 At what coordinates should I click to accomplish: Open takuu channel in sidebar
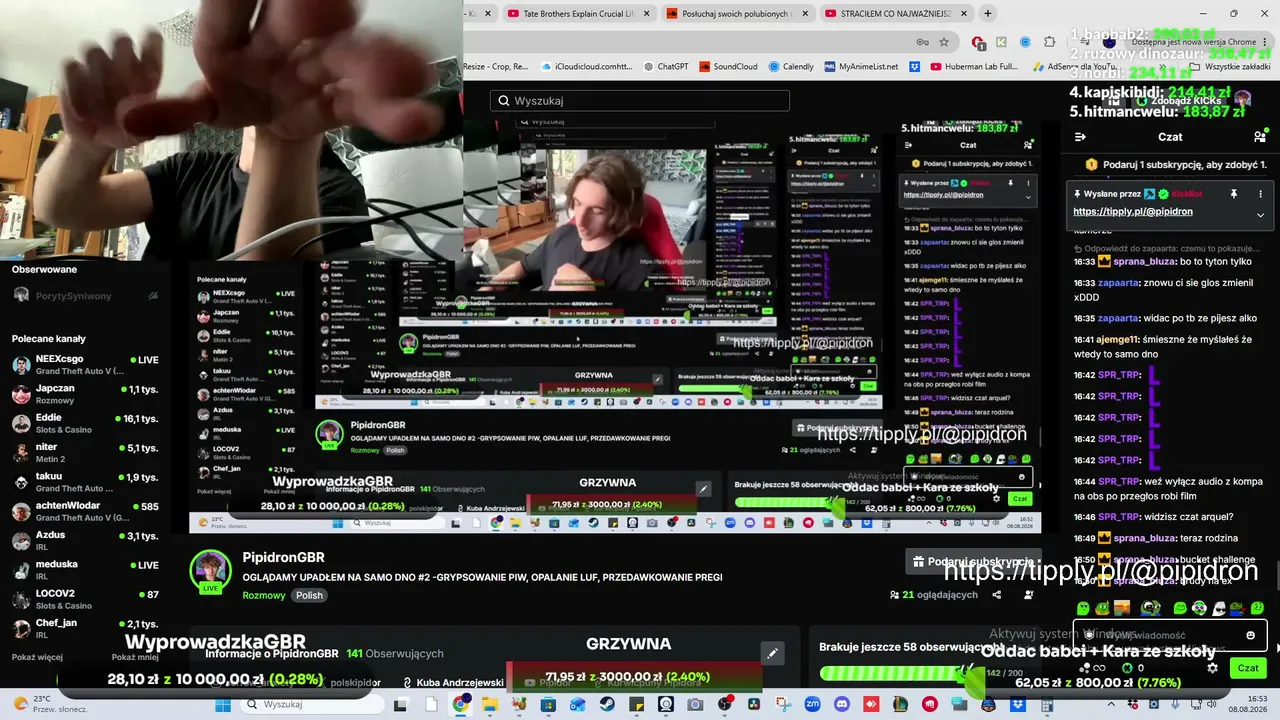85,482
